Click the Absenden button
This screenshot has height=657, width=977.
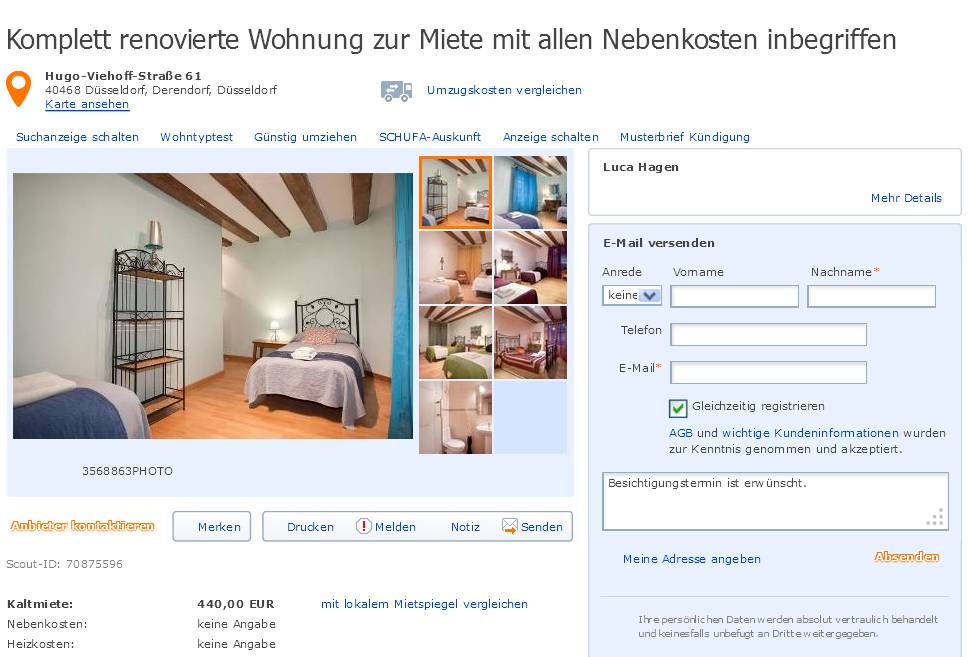pyautogui.click(x=907, y=557)
